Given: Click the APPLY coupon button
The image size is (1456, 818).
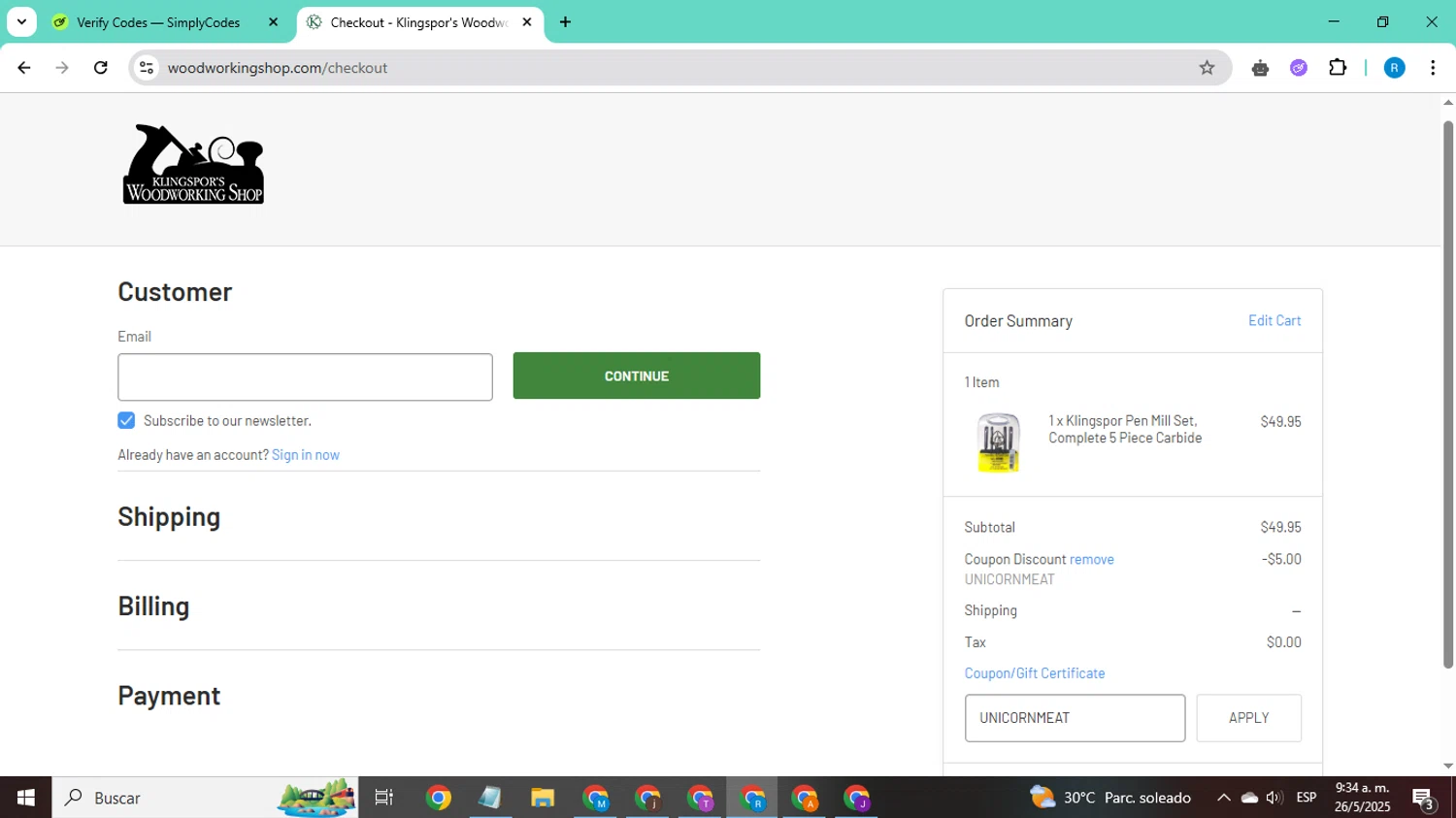Looking at the screenshot, I should [1248, 718].
